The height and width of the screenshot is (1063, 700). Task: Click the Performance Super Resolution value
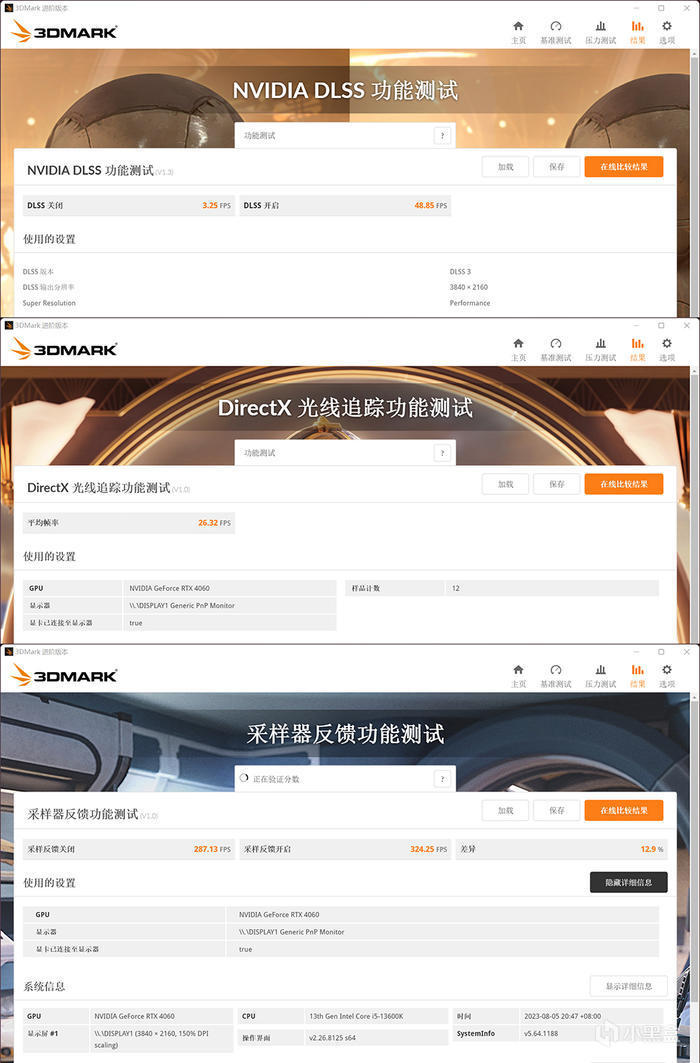click(470, 303)
